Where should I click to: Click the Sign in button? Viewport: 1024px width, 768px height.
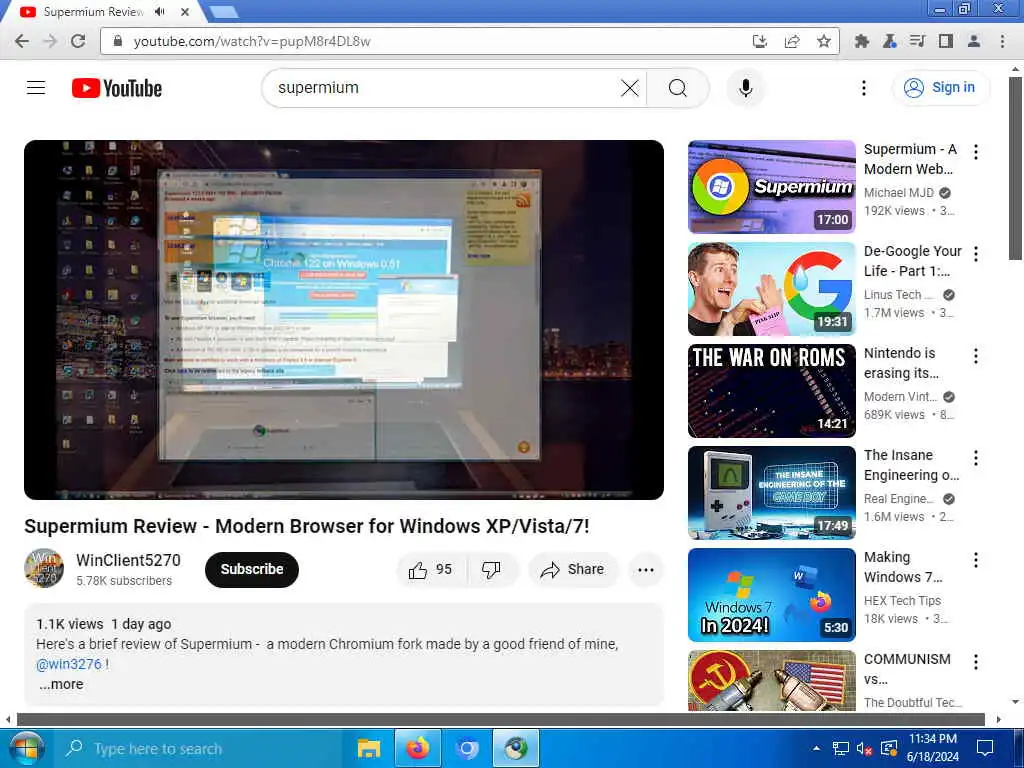[x=940, y=88]
